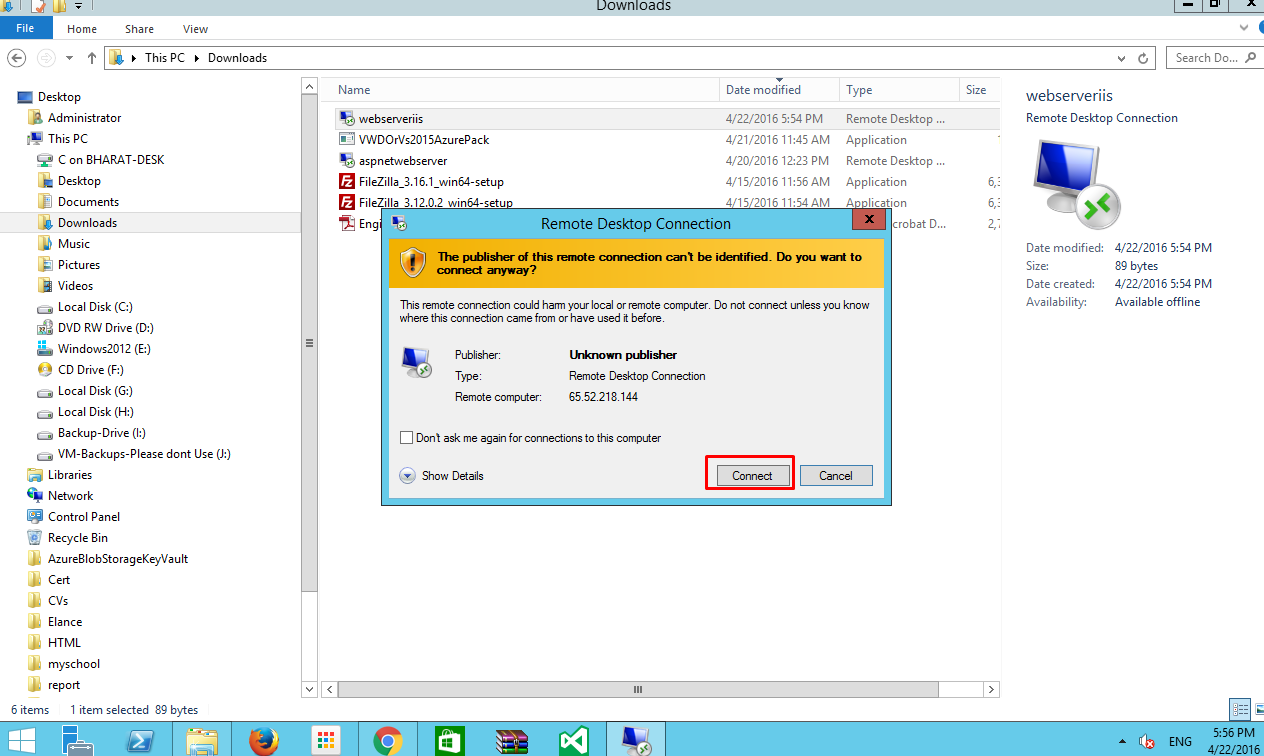1264x756 pixels.
Task: Click Downloads in the address bar path
Action: click(x=237, y=58)
